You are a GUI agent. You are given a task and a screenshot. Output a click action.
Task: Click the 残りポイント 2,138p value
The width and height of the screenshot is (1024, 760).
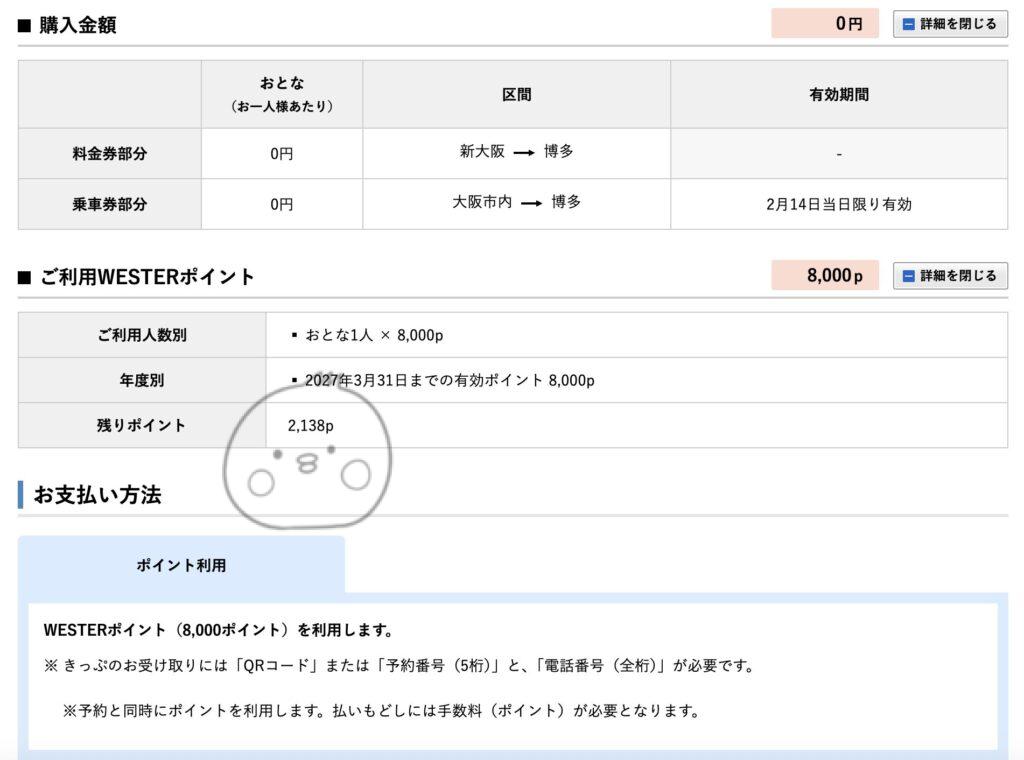[310, 425]
